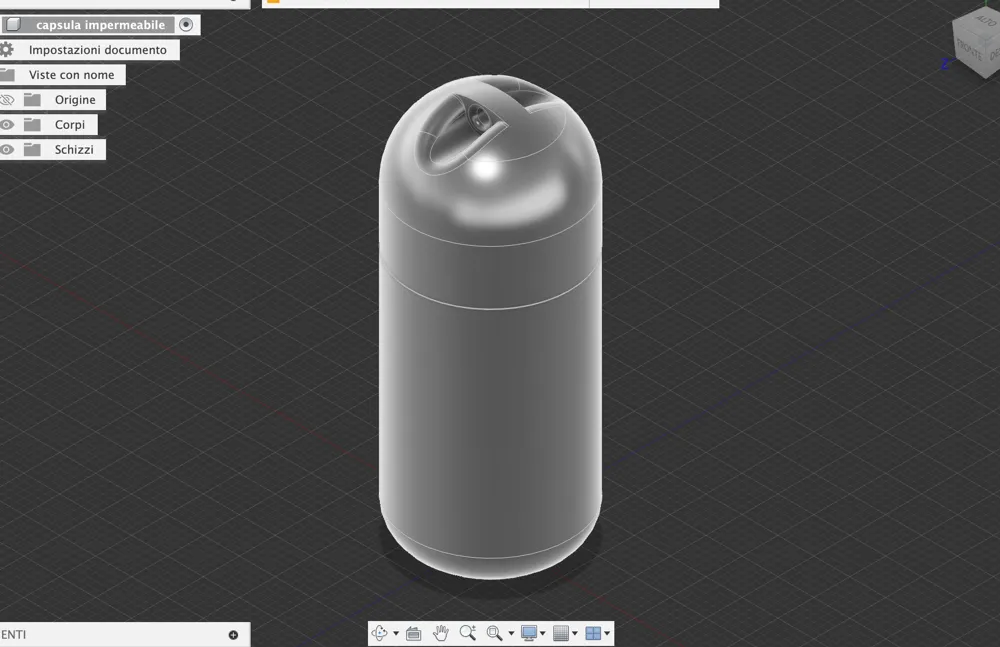
Task: Click the component cube icon beside capsula impermeabile
Action: click(x=13, y=25)
